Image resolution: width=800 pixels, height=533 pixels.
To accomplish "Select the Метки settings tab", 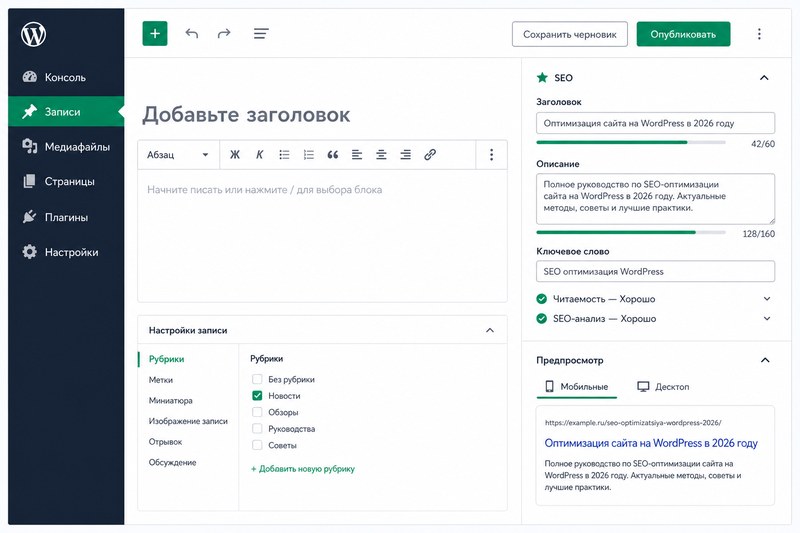I will [x=161, y=380].
